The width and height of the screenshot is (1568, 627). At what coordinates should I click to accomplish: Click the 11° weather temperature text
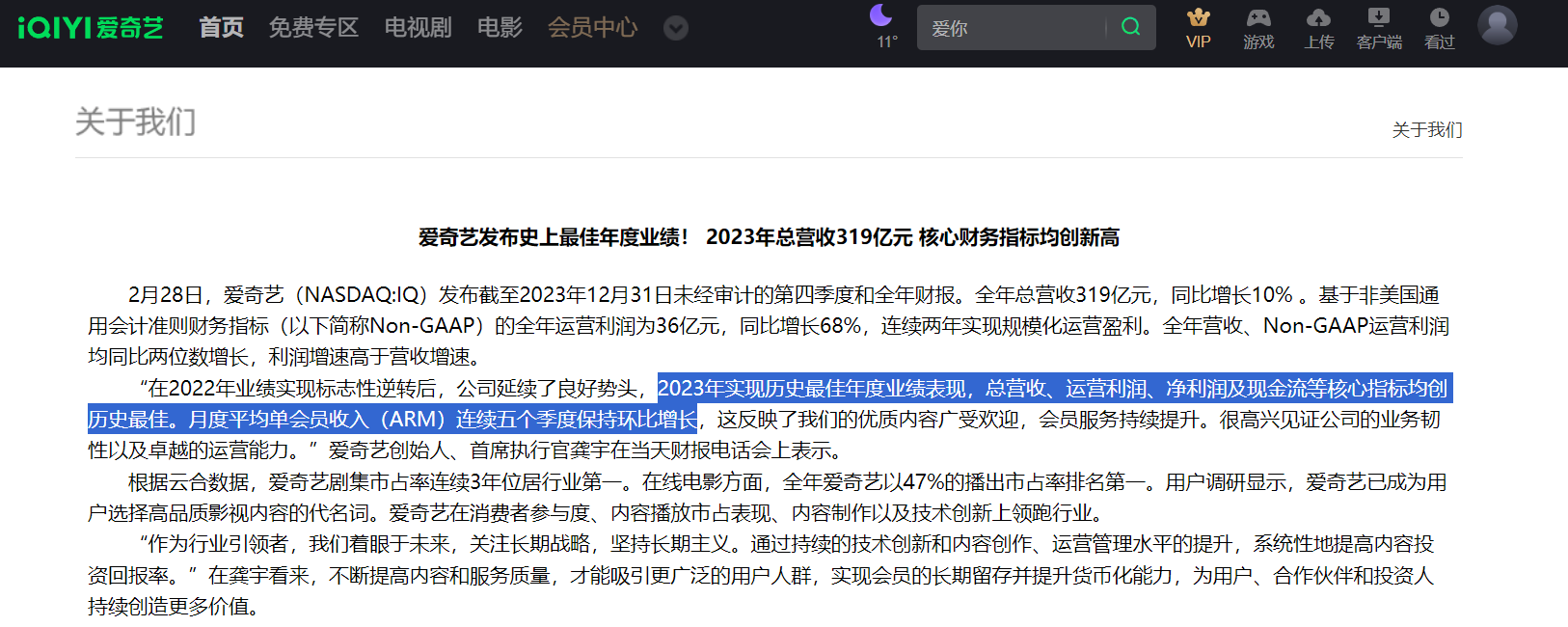tap(887, 41)
